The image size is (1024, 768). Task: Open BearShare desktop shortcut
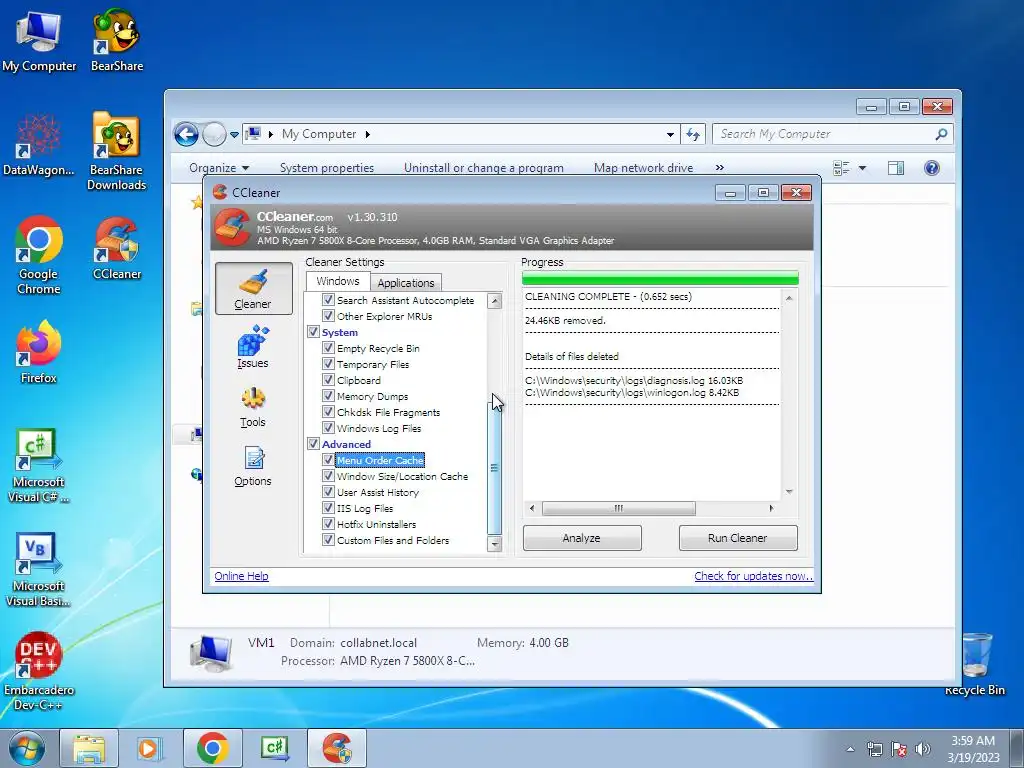click(117, 42)
